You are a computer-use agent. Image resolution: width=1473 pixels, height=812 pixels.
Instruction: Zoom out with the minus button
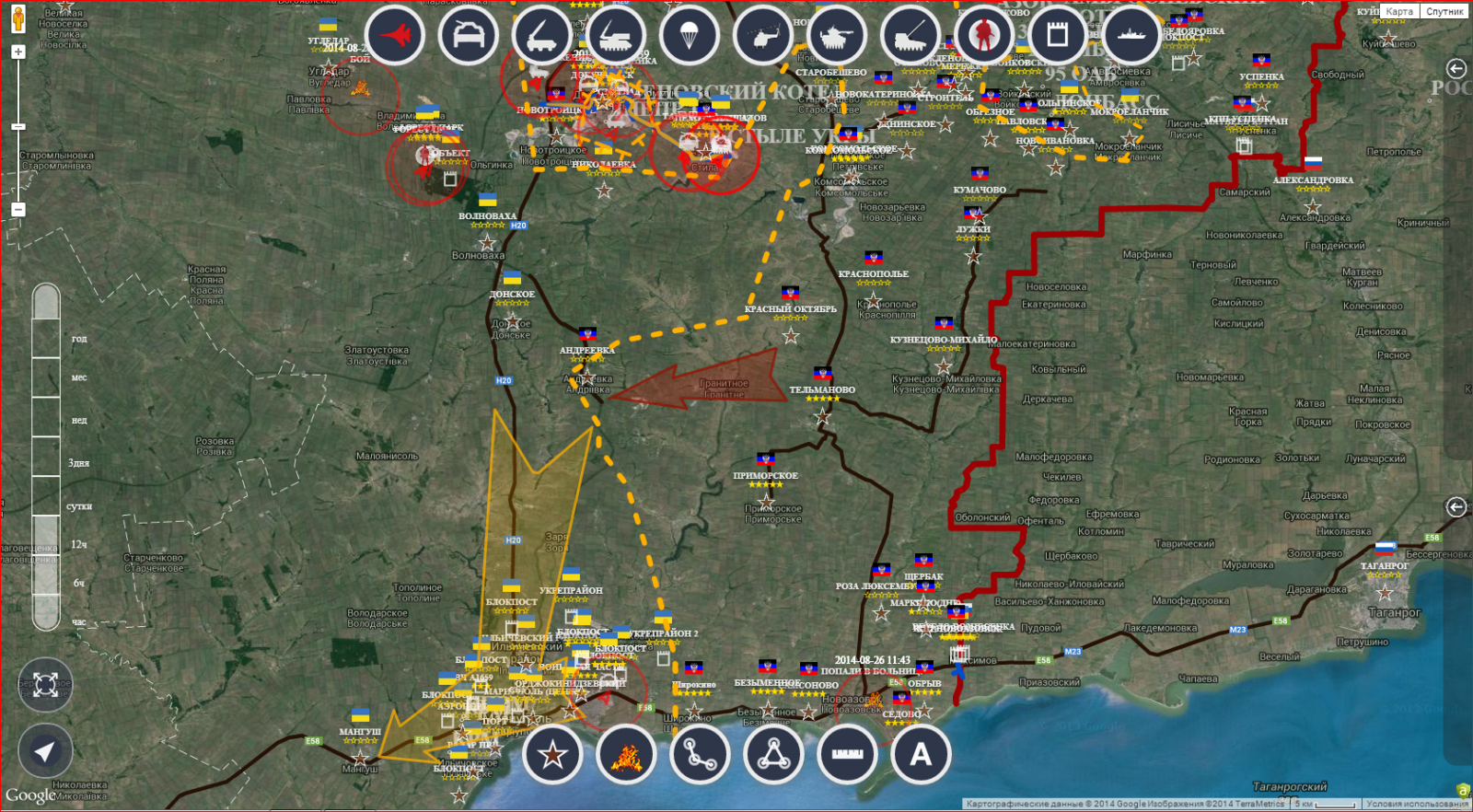pos(18,209)
